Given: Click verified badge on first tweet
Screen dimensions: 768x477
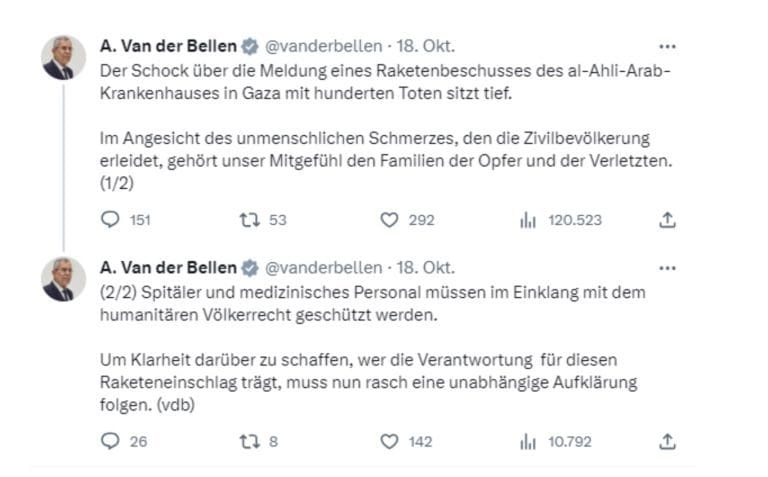Looking at the screenshot, I should pyautogui.click(x=250, y=47).
